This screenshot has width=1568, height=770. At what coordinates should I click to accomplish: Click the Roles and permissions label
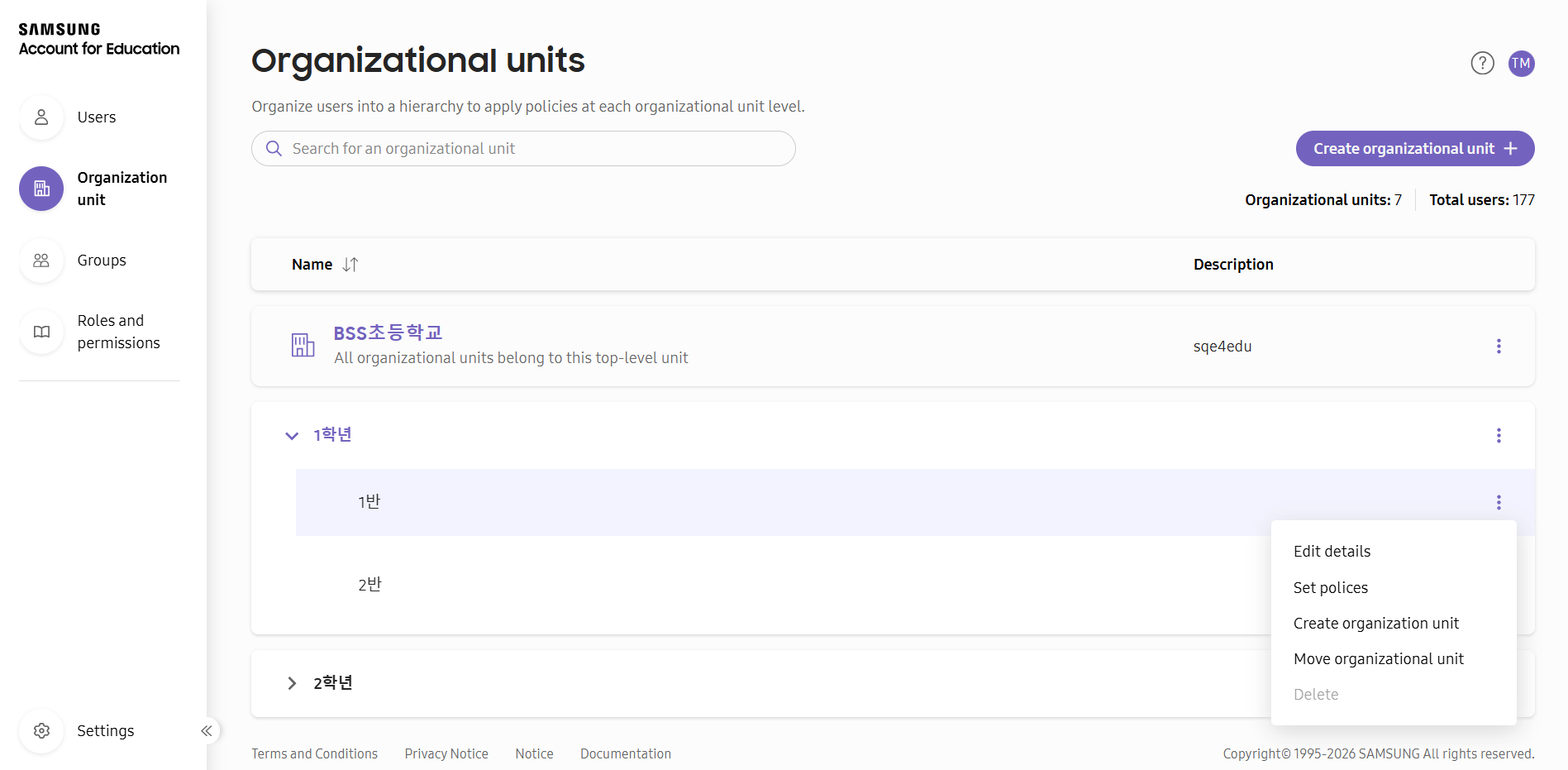(x=119, y=332)
